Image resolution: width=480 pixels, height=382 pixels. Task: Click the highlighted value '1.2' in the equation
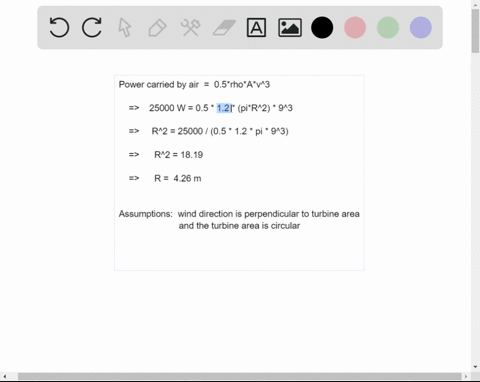point(223,108)
